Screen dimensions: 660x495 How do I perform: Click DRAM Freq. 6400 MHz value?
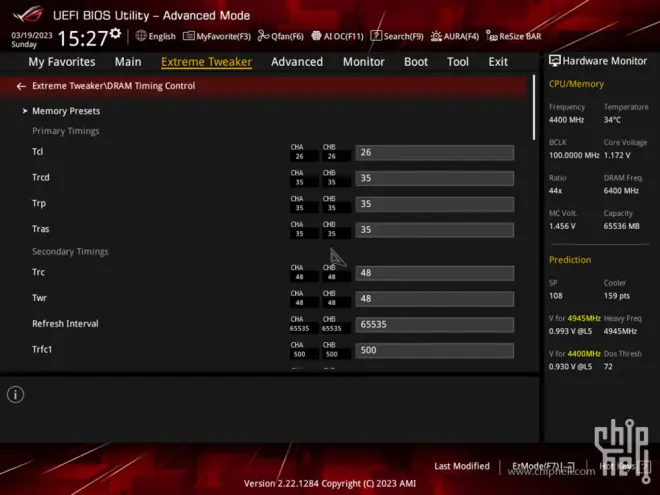point(621,191)
